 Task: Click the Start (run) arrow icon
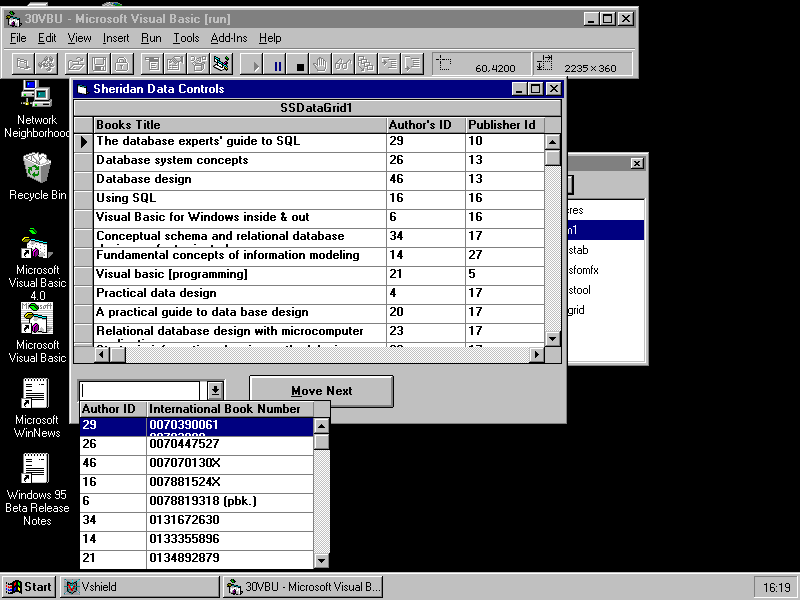pyautogui.click(x=255, y=65)
